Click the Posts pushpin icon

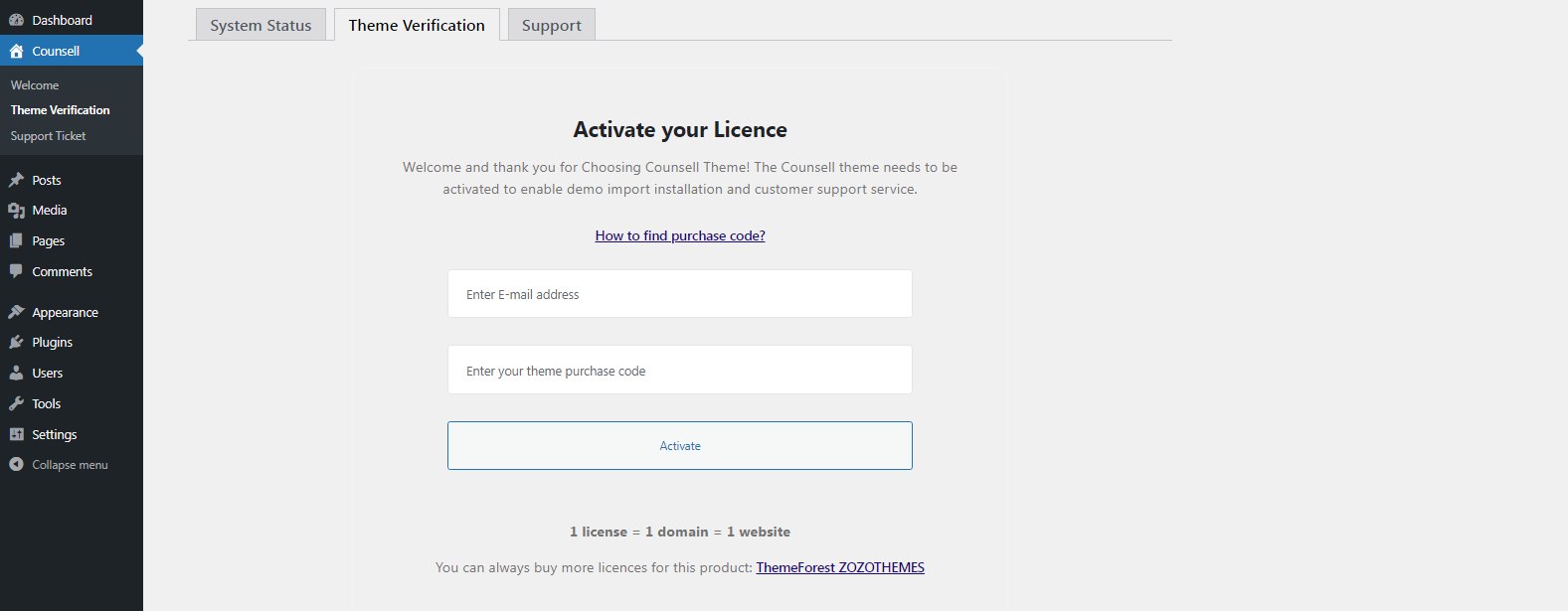click(x=16, y=180)
